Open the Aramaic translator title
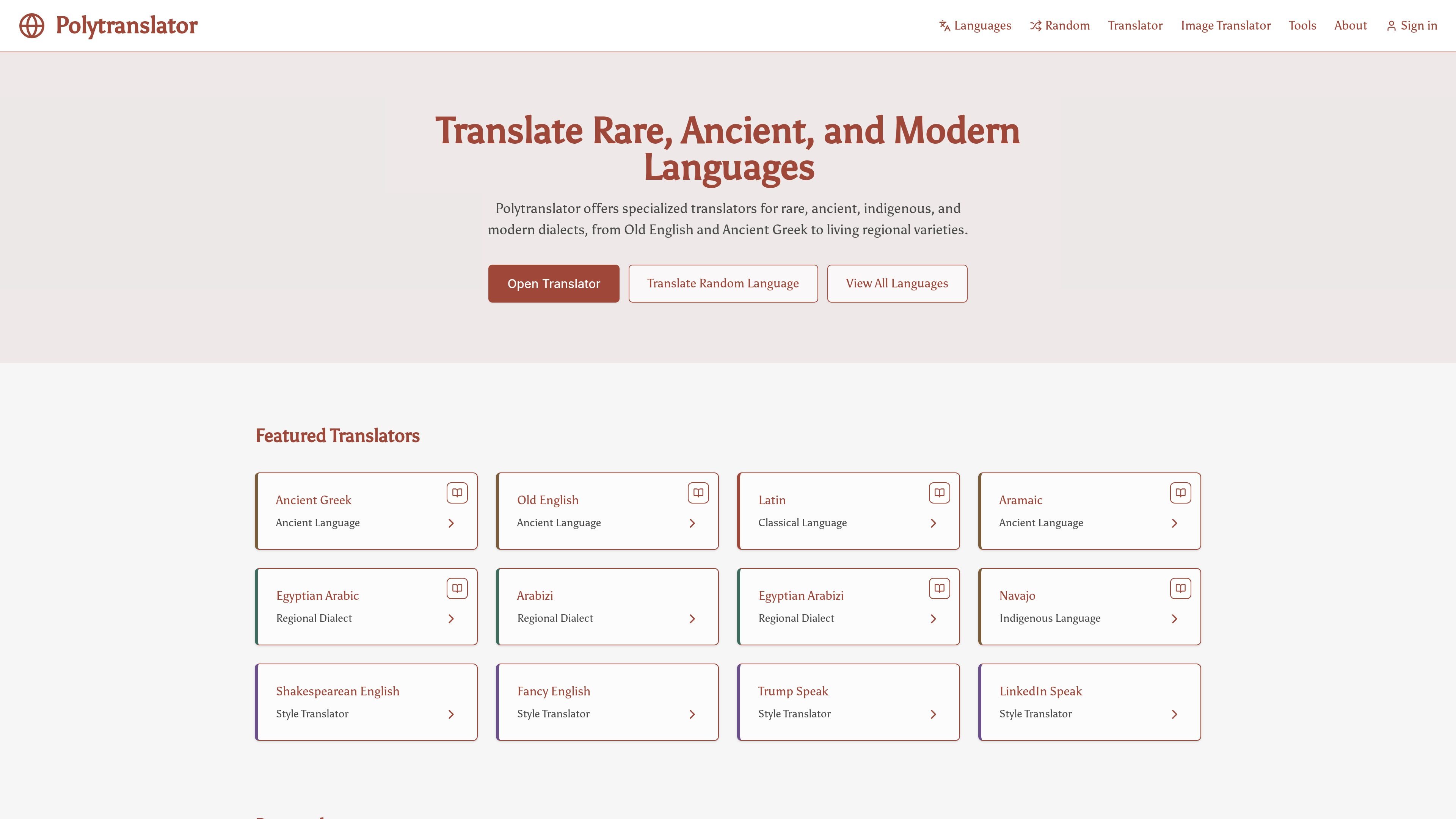 pyautogui.click(x=1021, y=500)
